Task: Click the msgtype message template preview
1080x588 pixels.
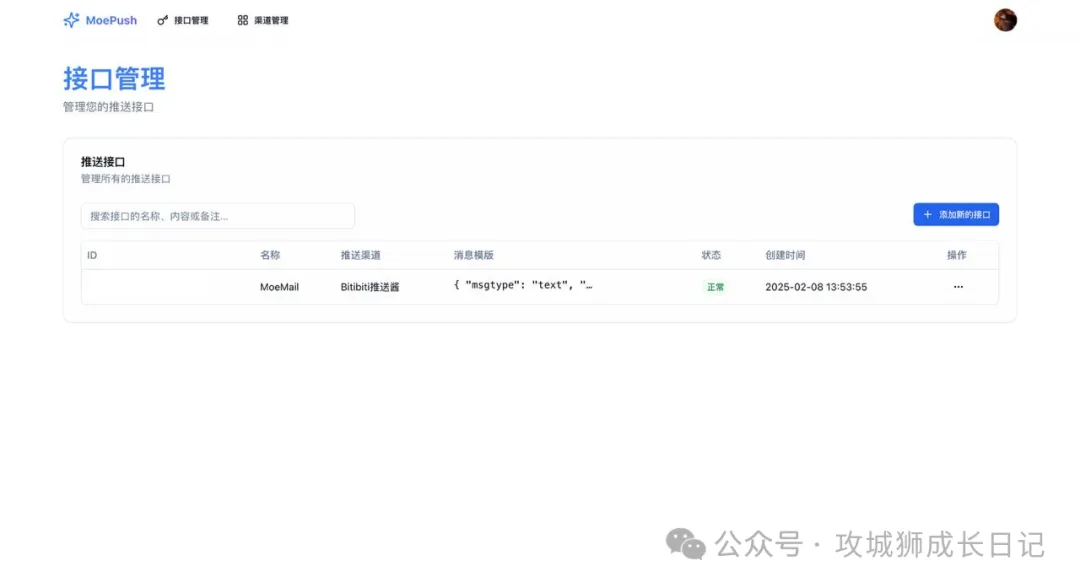Action: click(523, 286)
